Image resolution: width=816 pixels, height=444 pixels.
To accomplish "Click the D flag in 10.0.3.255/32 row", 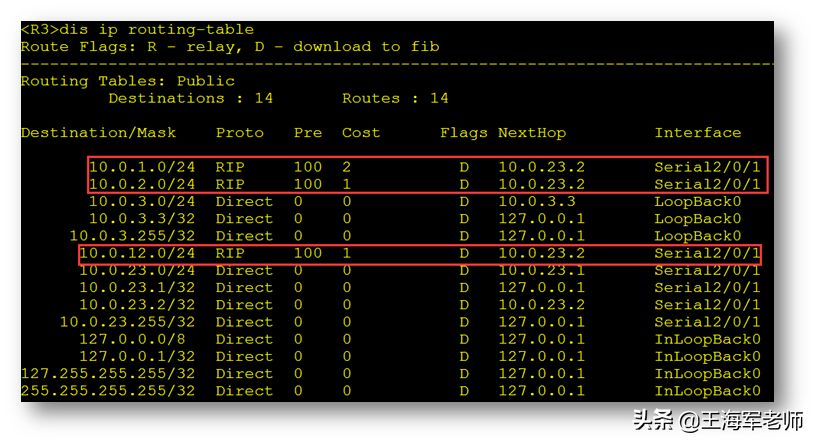I will [x=464, y=236].
